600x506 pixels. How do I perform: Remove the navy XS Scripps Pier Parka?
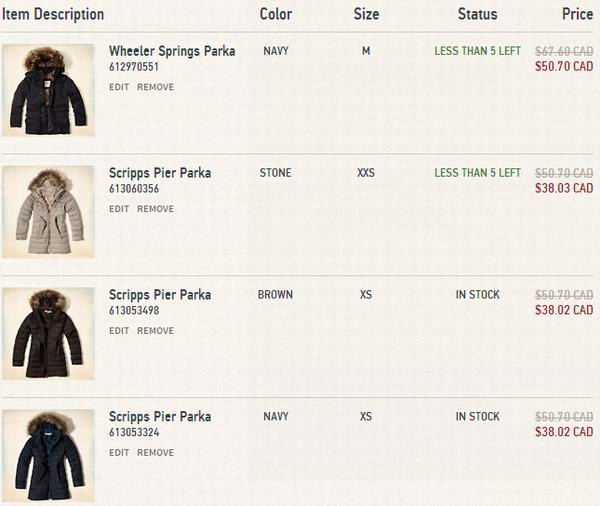pos(155,453)
